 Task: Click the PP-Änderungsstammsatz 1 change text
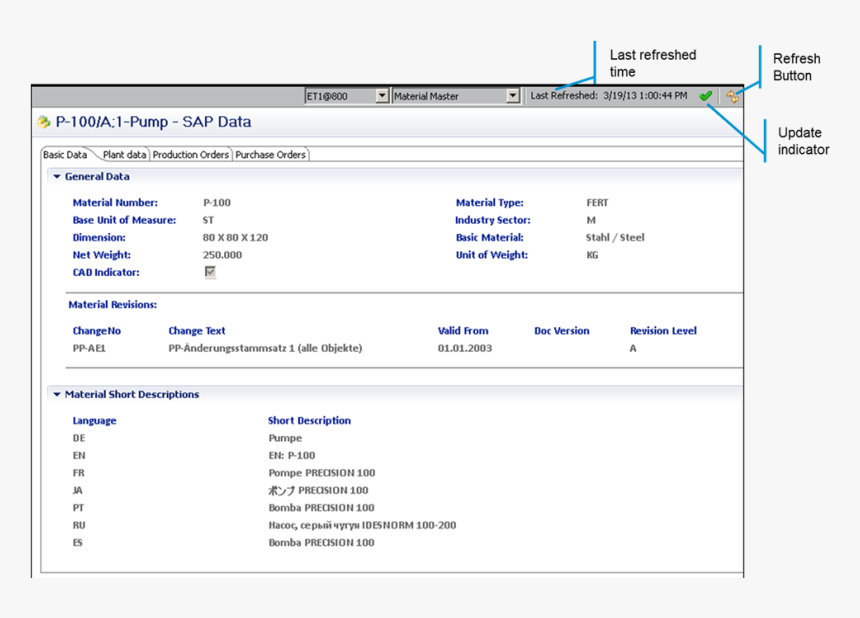(265, 348)
